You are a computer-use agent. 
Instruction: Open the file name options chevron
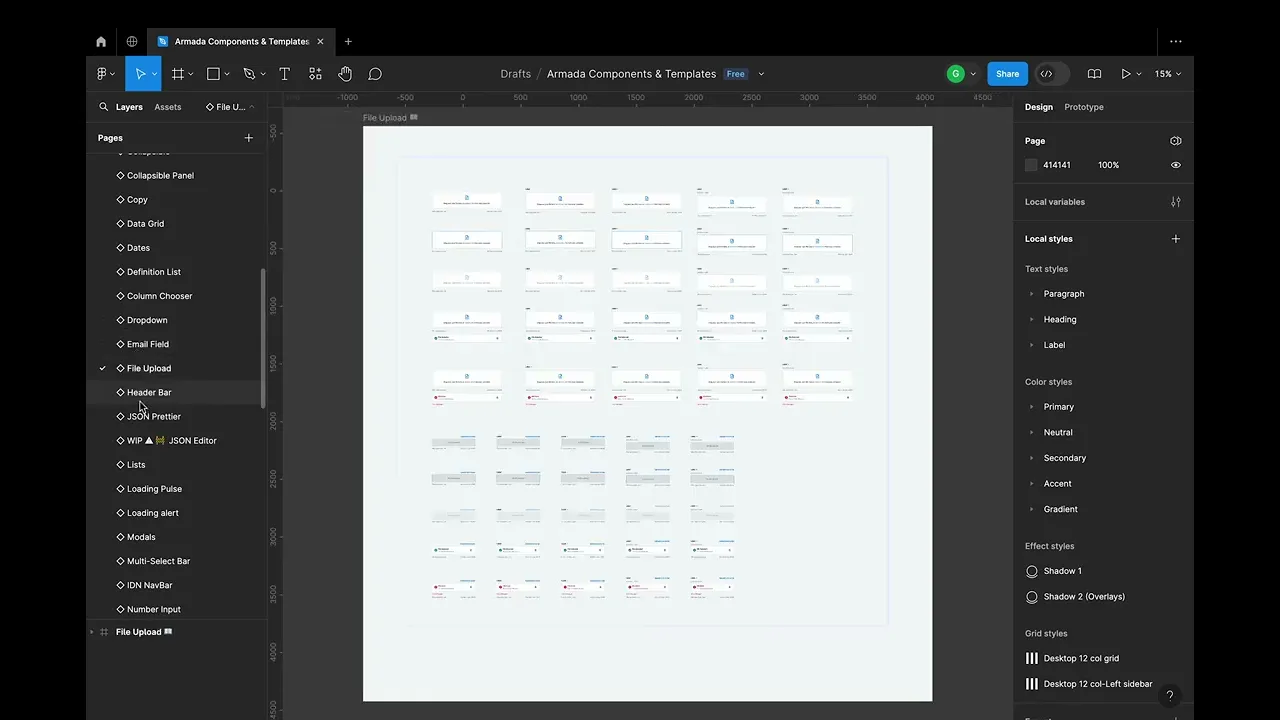[761, 74]
